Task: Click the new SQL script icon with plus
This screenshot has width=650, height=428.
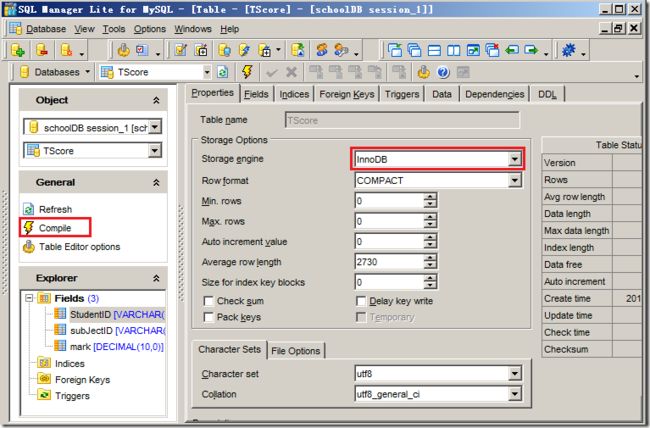Action: point(201,50)
